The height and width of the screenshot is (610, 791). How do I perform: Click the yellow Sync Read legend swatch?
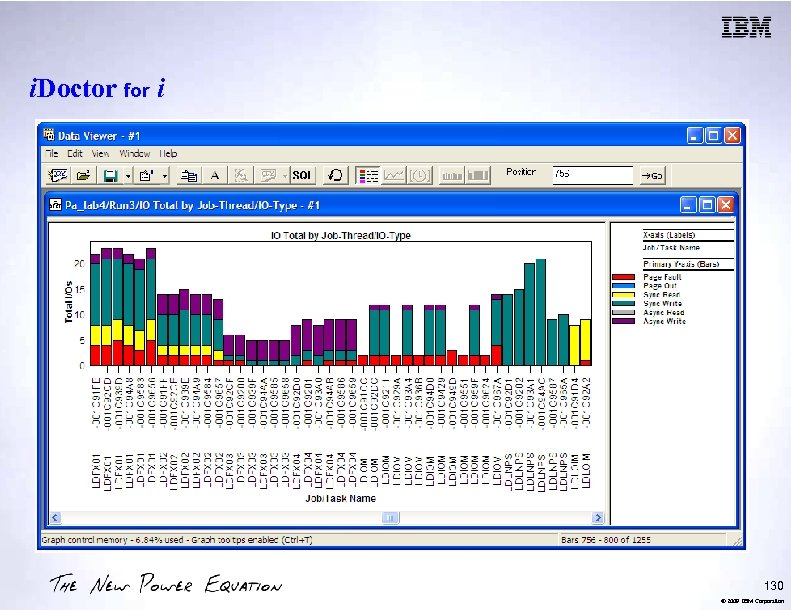(x=623, y=295)
